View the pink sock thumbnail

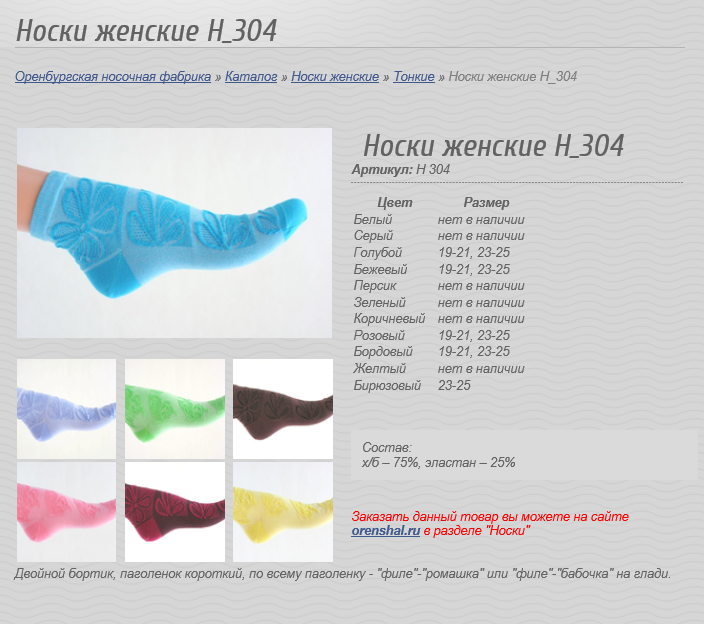click(66, 512)
